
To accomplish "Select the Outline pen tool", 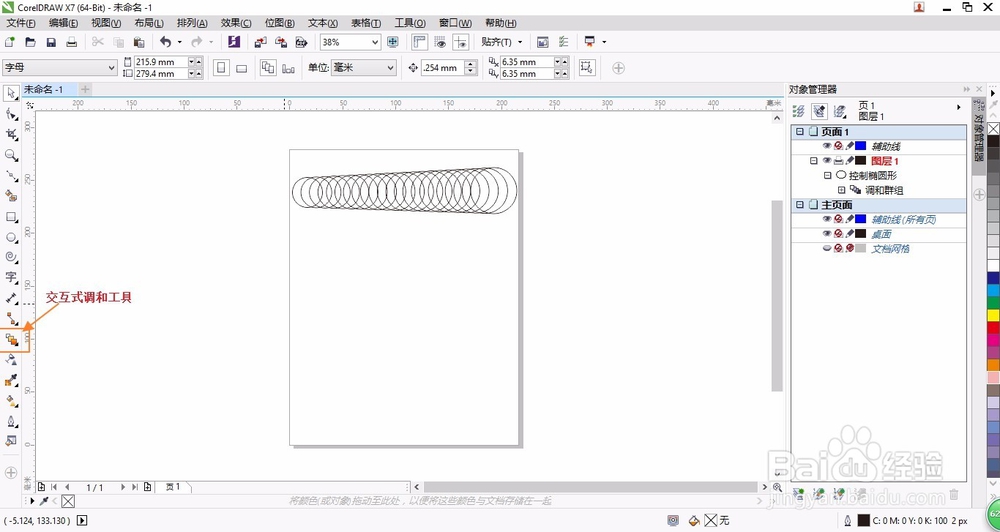I will pos(11,422).
